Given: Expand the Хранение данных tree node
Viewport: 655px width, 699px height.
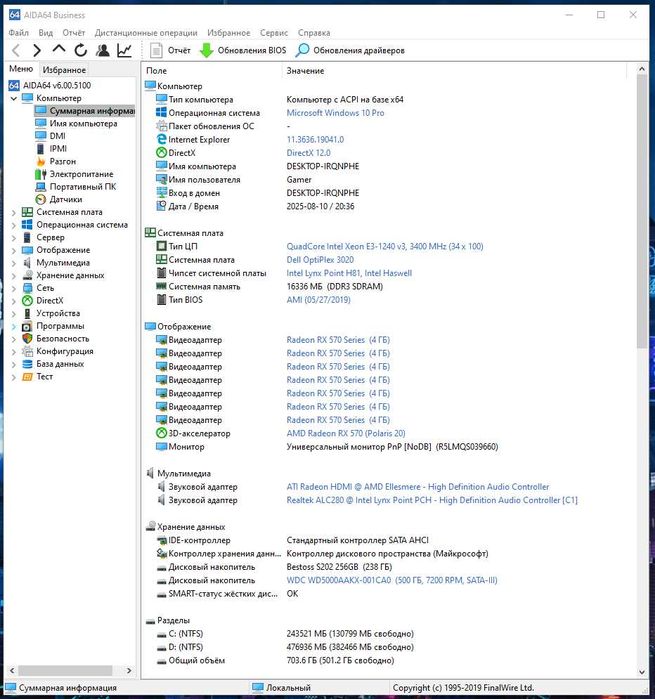Looking at the screenshot, I should point(14,276).
